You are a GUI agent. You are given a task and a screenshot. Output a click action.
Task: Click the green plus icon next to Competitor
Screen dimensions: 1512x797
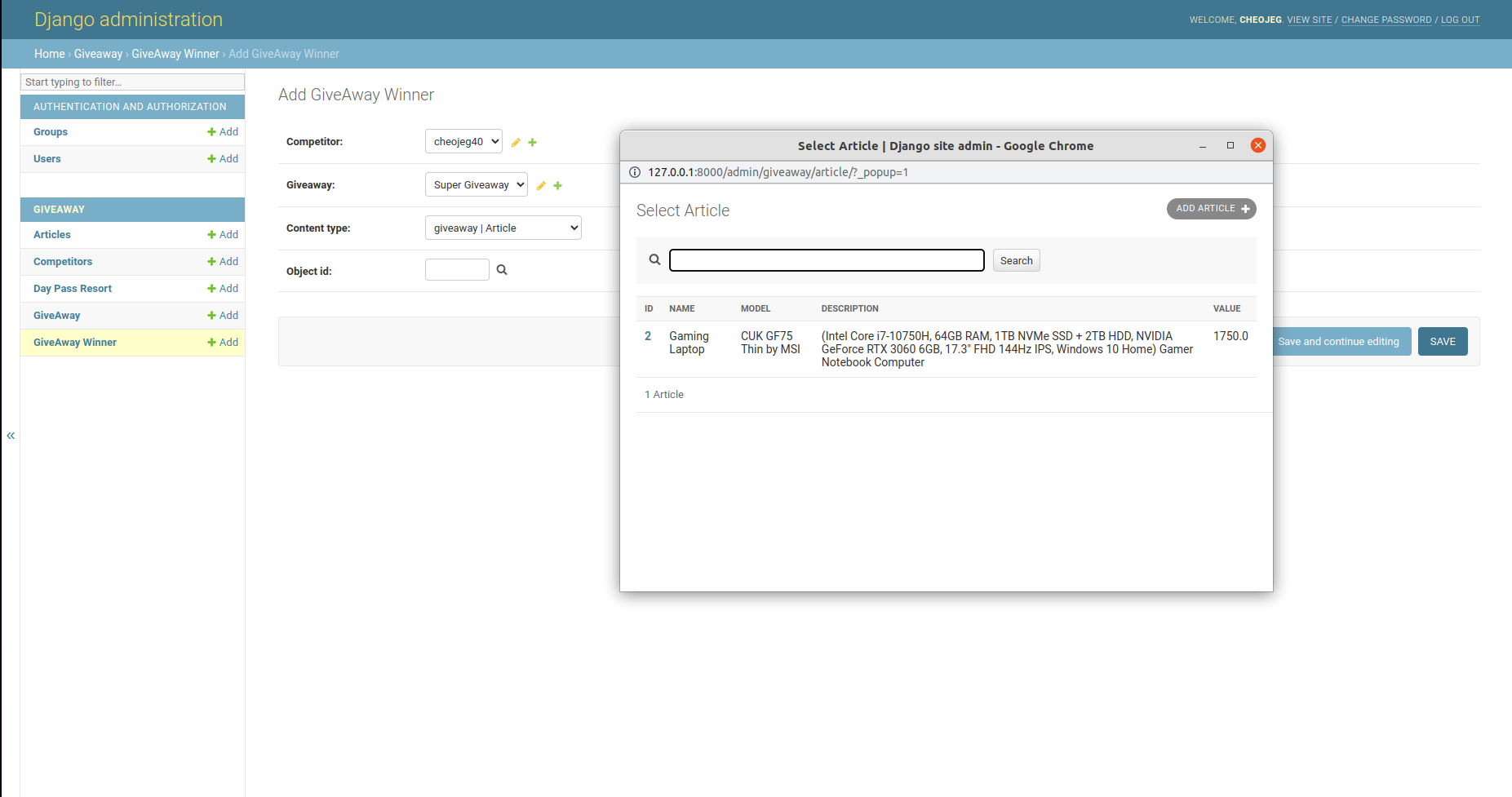[533, 143]
